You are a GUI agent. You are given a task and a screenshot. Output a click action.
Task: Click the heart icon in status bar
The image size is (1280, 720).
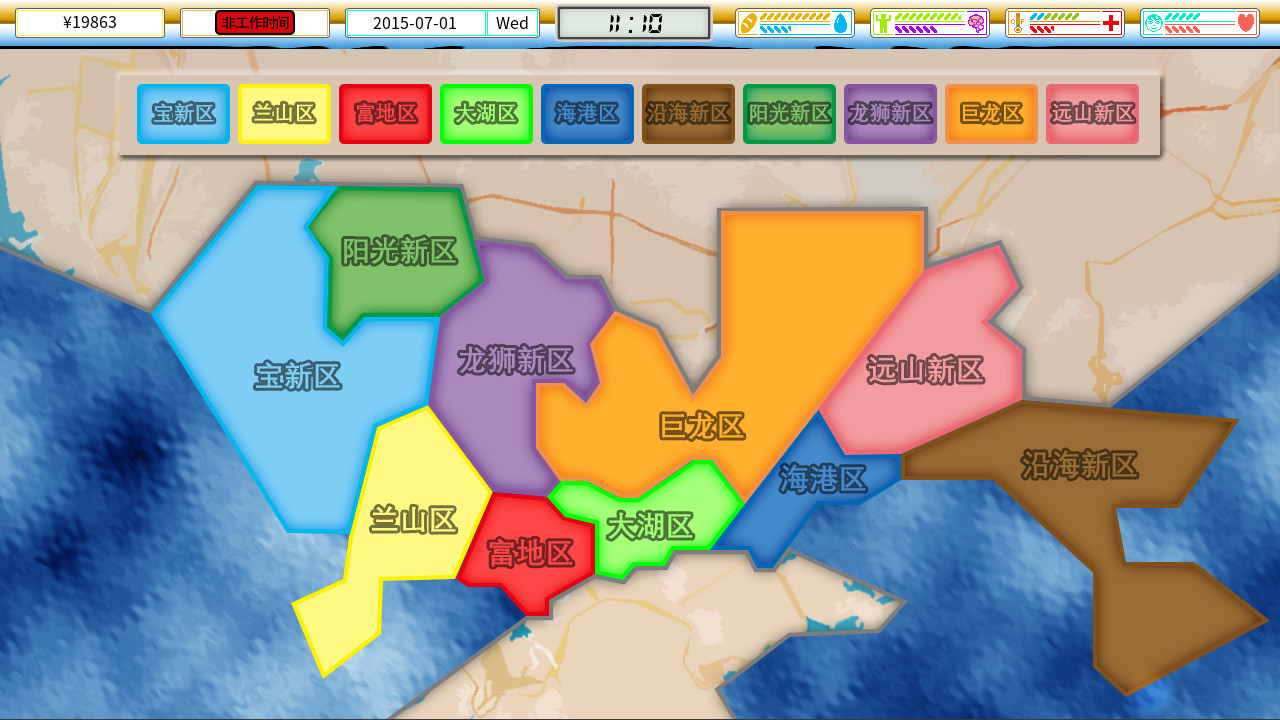click(x=1245, y=23)
